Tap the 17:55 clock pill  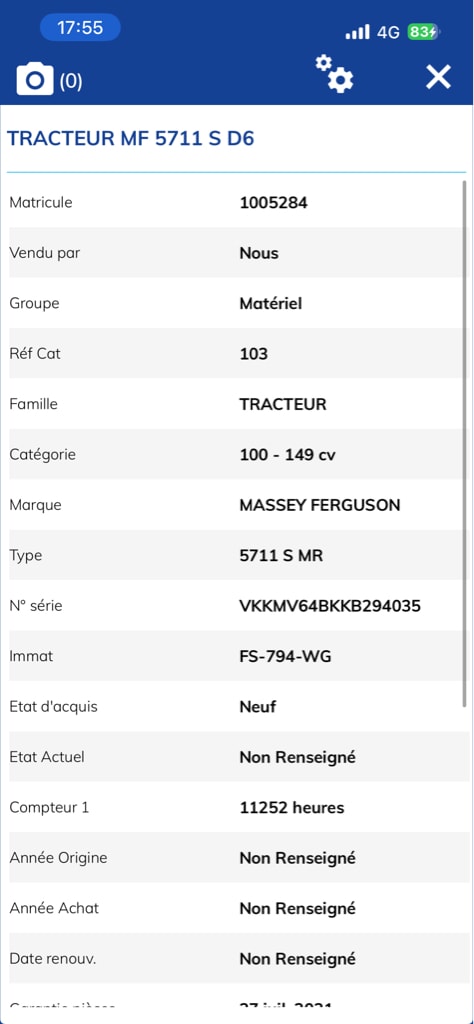pyautogui.click(x=80, y=27)
